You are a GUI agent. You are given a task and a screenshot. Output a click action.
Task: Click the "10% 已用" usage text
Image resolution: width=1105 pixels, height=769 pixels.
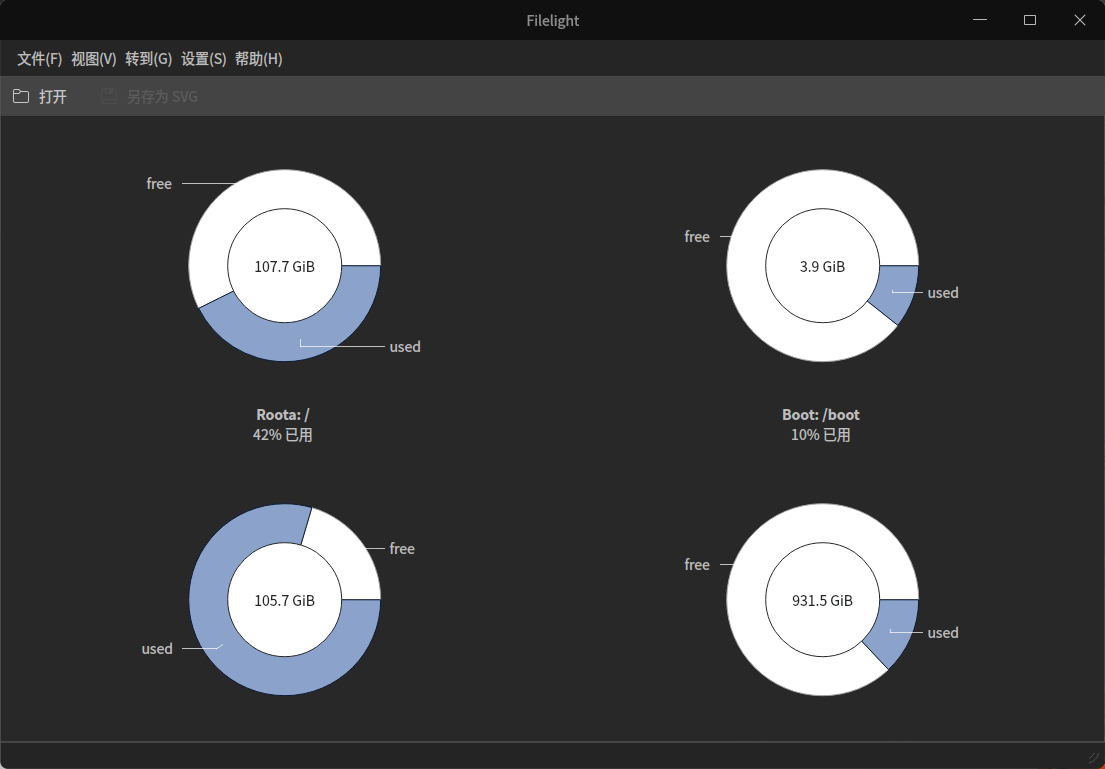coord(821,435)
